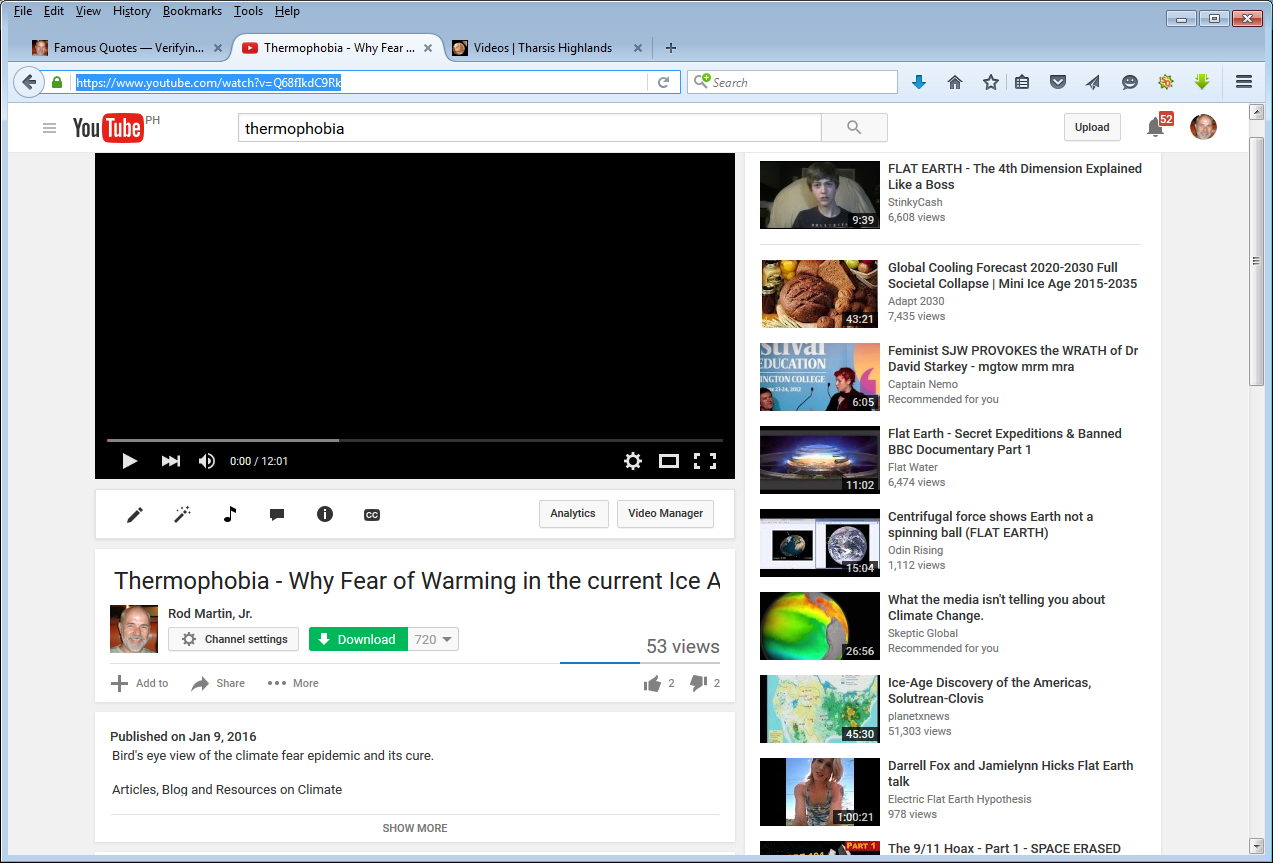The width and height of the screenshot is (1273, 863).
Task: Open the Global Cooling Forecast video thumbnail
Action: (820, 294)
